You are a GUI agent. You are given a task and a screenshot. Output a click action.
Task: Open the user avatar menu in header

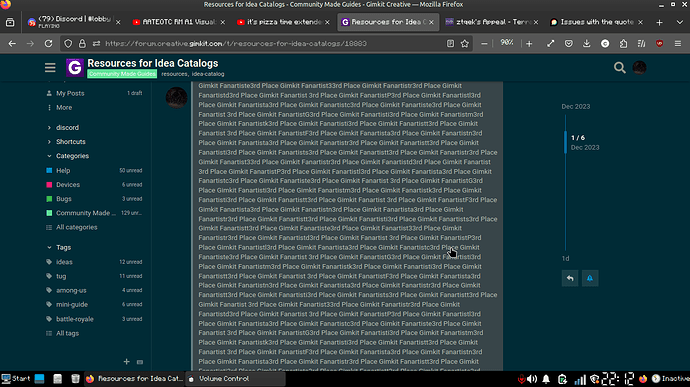coord(639,67)
